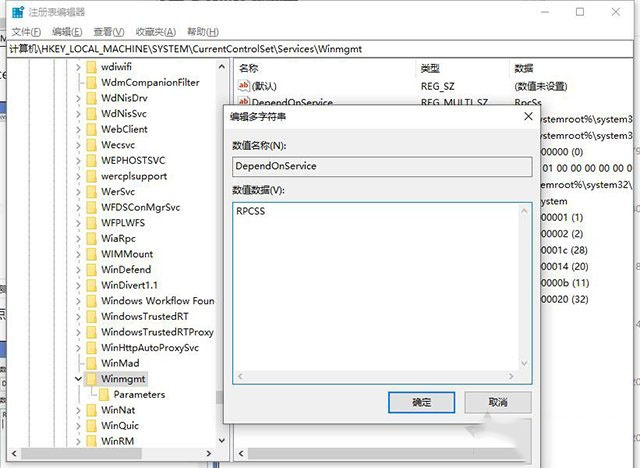Click the wercplsupport folder icon
This screenshot has width=640, height=468.
(x=91, y=176)
